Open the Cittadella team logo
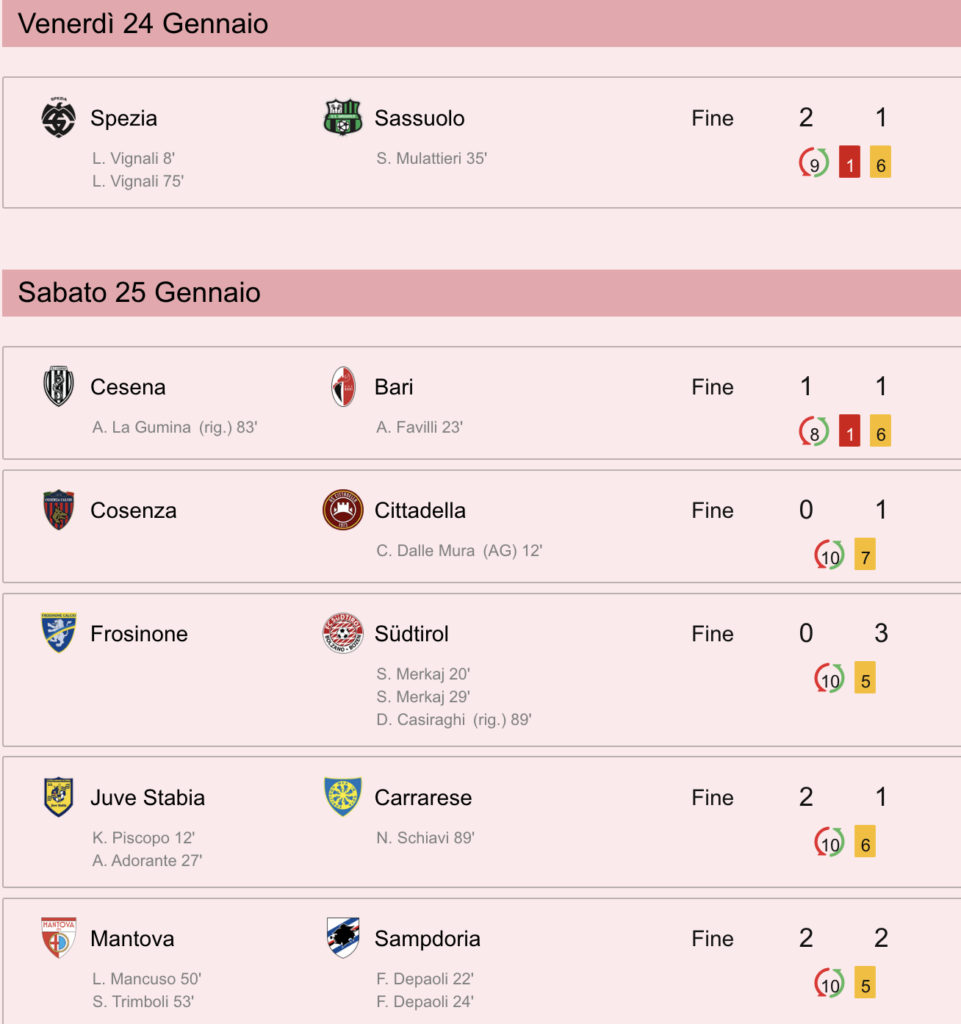 pos(343,510)
